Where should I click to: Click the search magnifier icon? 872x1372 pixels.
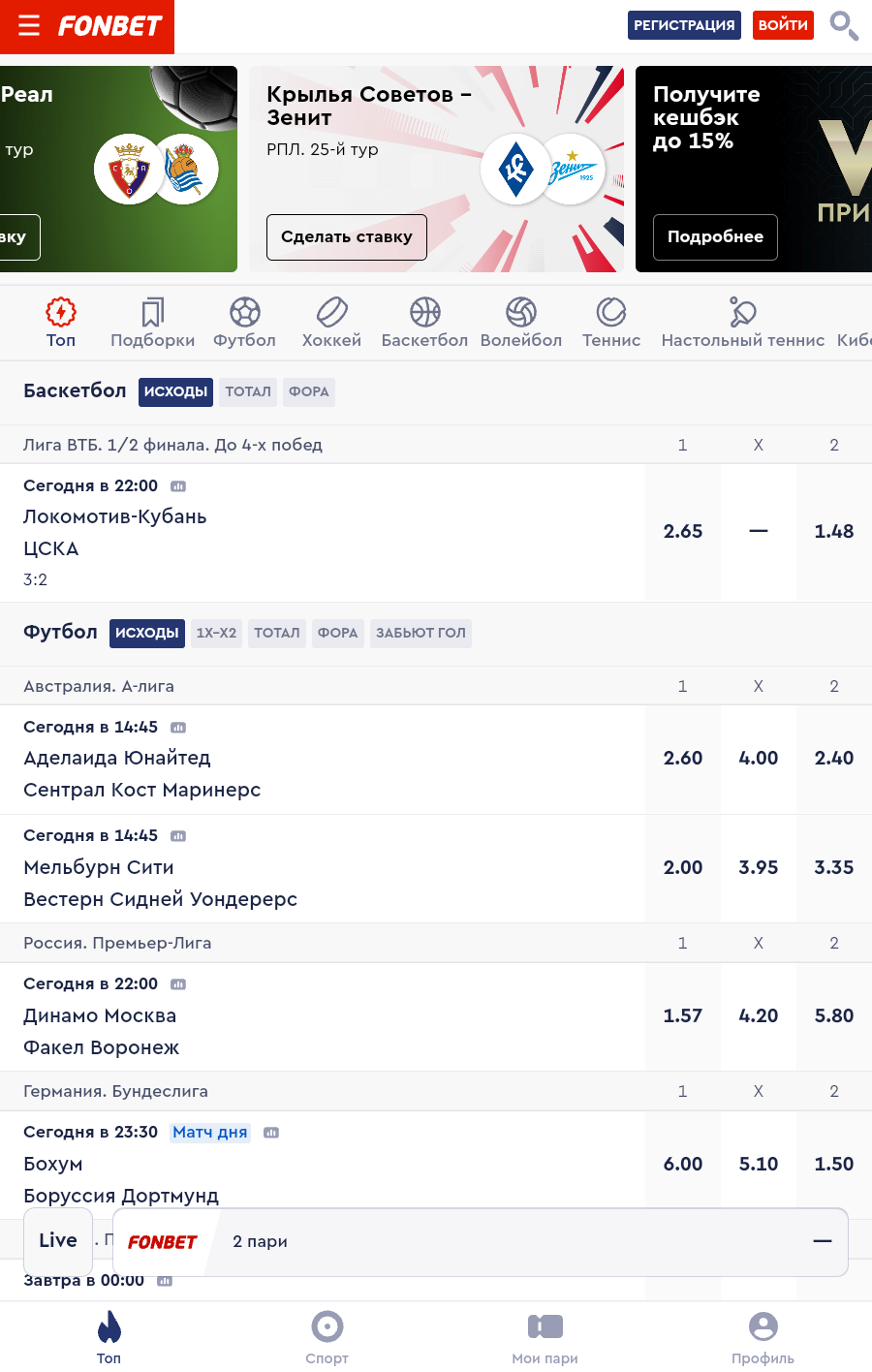pos(843,25)
